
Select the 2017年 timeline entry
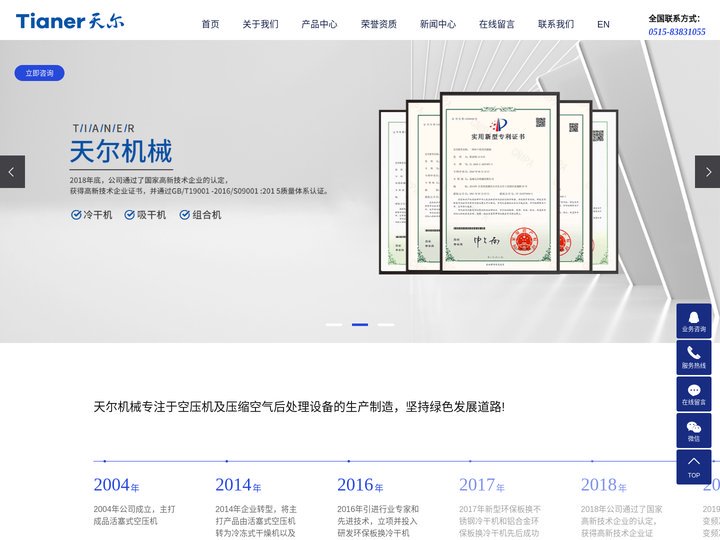(x=482, y=485)
